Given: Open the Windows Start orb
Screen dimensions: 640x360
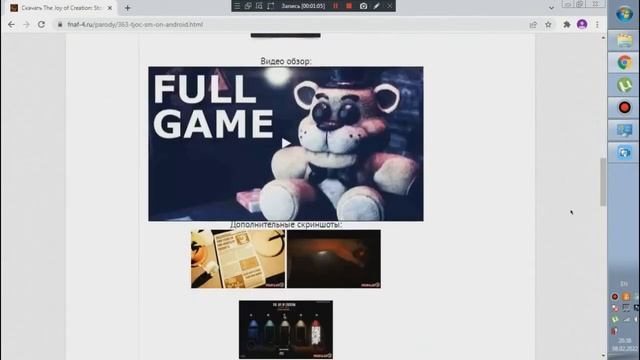Looking at the screenshot, I should pos(624,15).
